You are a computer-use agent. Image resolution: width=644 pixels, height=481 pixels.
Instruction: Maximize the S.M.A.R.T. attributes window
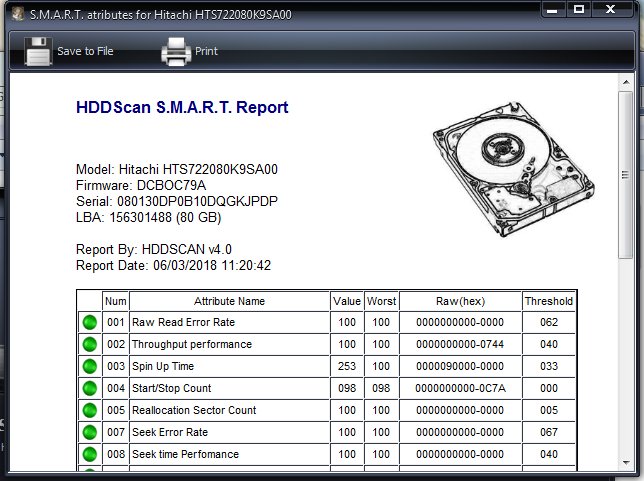[579, 9]
